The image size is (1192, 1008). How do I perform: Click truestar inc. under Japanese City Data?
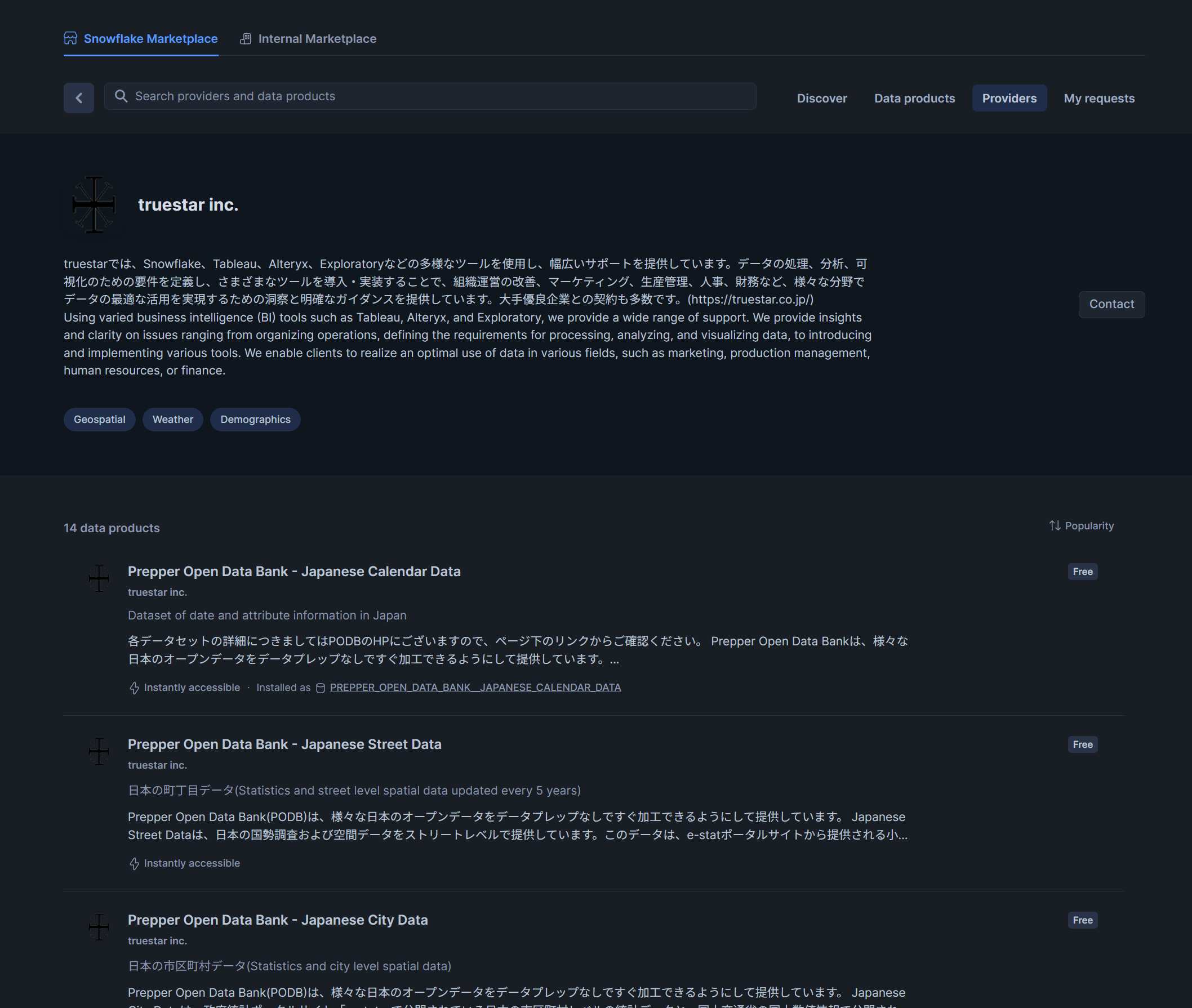coord(157,940)
